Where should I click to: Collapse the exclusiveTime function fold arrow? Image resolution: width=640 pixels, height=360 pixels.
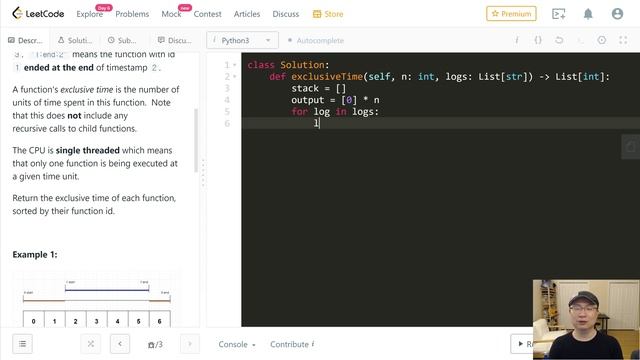(235, 77)
